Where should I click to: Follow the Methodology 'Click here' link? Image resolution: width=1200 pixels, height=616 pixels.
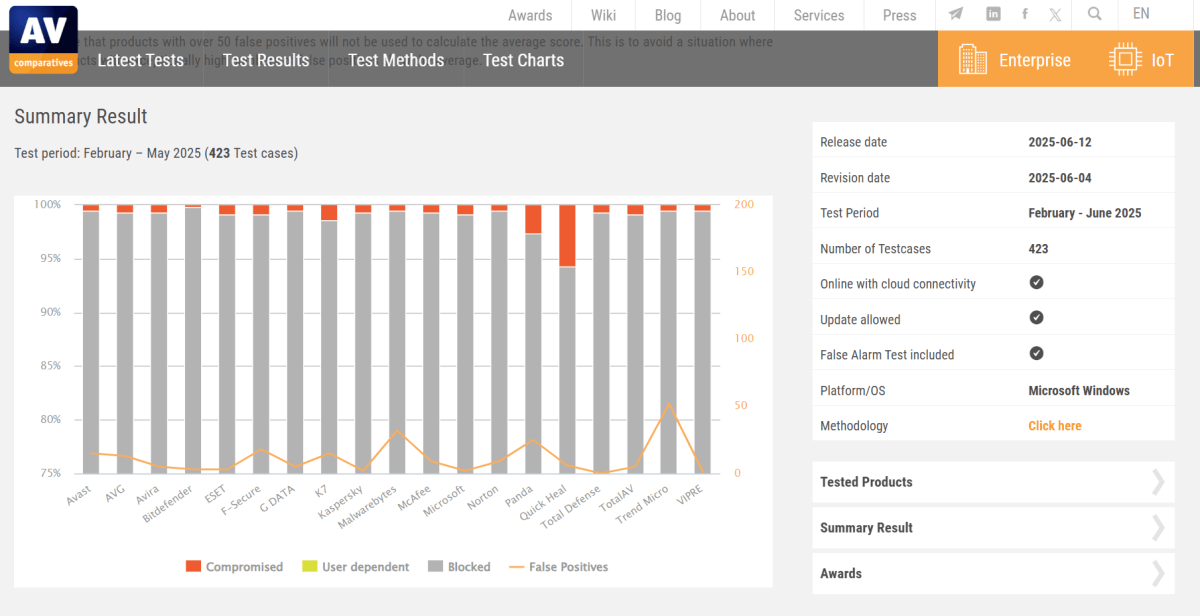1055,426
